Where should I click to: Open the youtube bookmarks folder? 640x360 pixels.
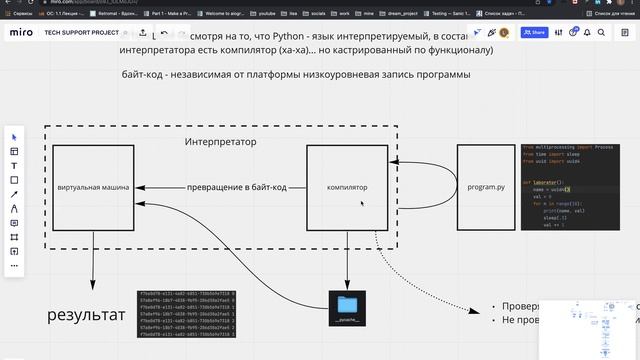(x=263, y=13)
